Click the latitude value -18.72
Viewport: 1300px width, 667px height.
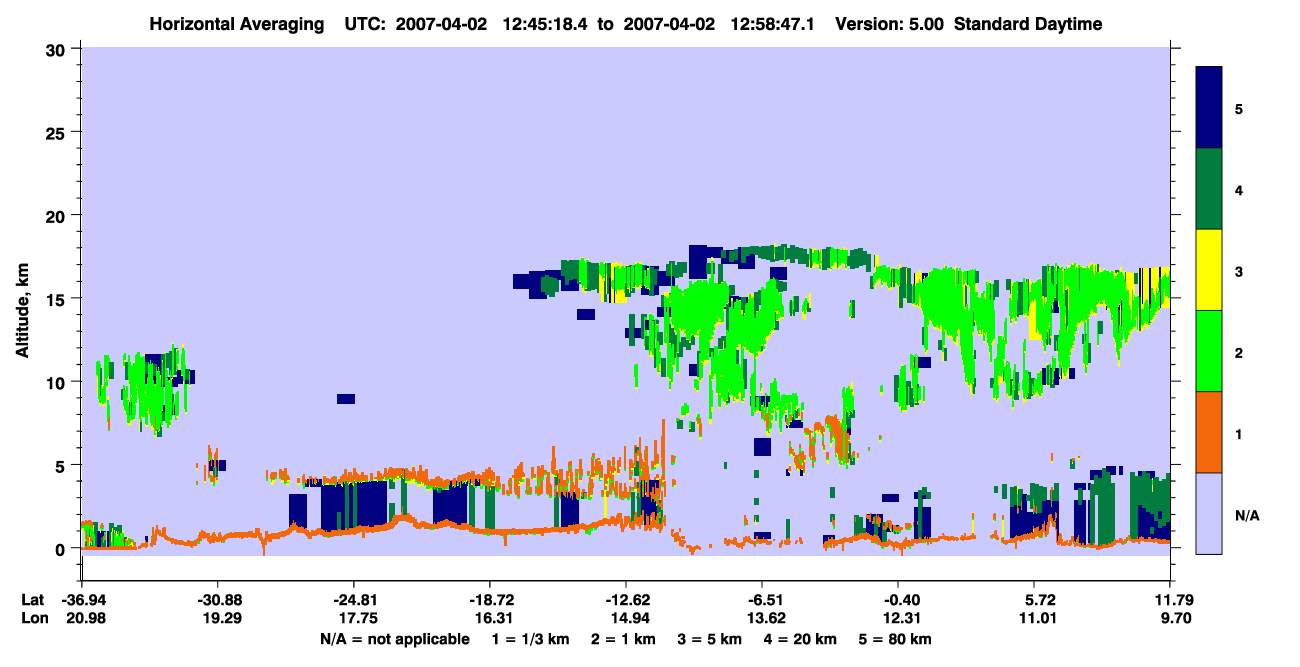tap(489, 600)
